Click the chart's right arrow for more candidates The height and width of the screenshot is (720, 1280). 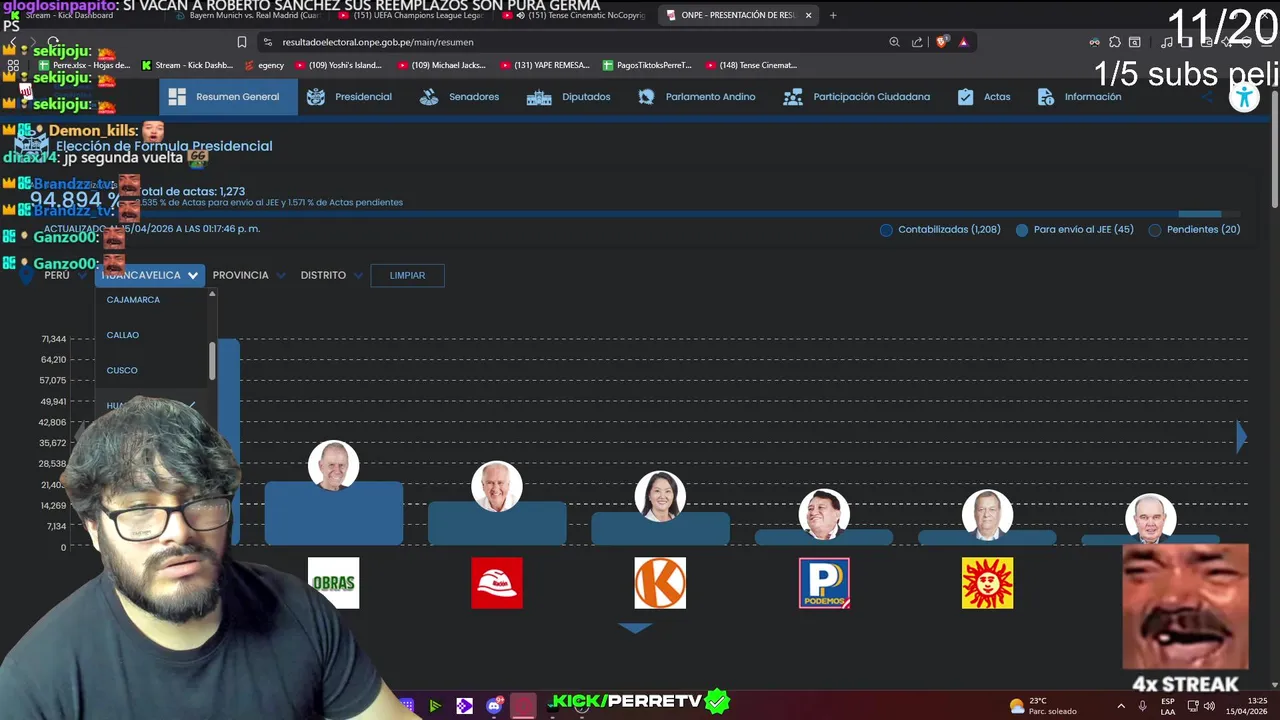pyautogui.click(x=1242, y=437)
